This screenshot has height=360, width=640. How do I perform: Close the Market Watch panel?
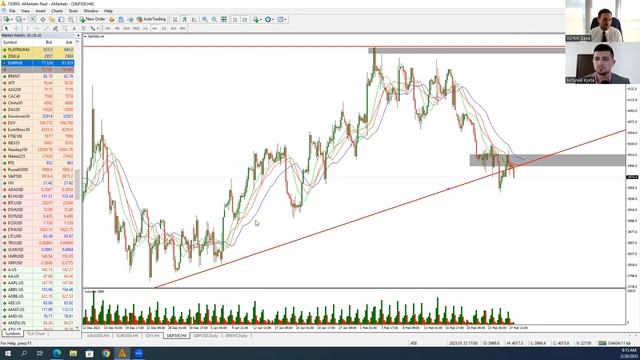coord(78,36)
